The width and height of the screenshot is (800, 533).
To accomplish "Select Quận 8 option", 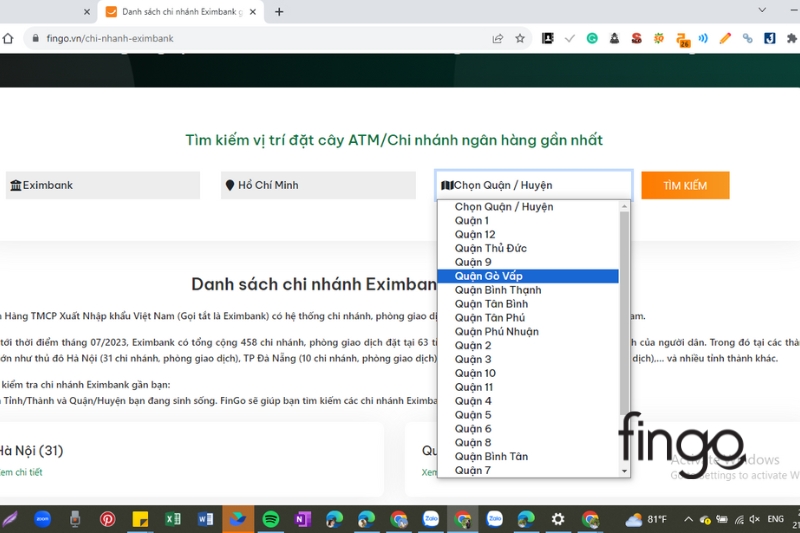I will click(528, 442).
